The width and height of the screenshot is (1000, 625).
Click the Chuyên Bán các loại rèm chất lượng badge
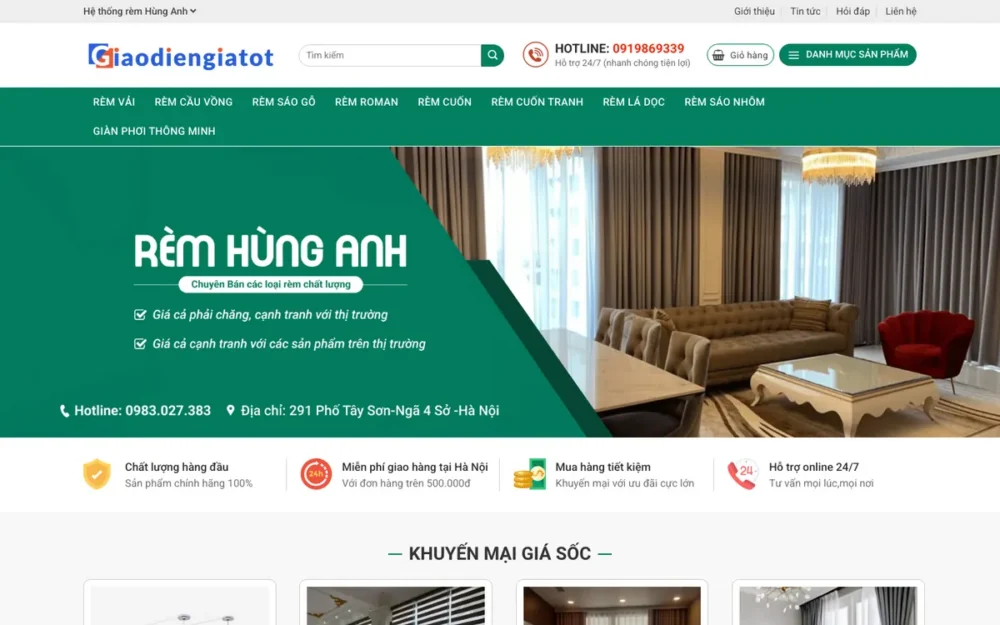pos(270,284)
